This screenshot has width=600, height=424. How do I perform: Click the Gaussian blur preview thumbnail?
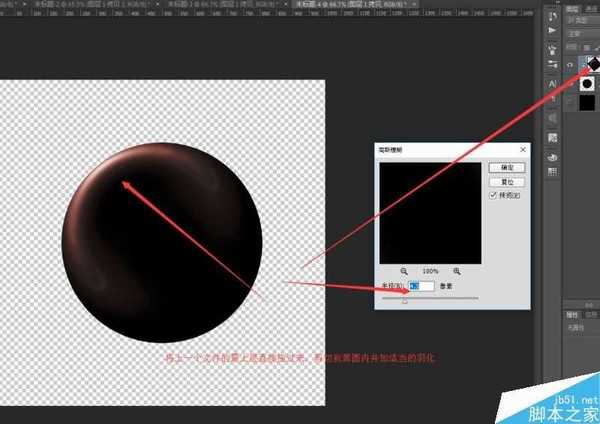[430, 211]
